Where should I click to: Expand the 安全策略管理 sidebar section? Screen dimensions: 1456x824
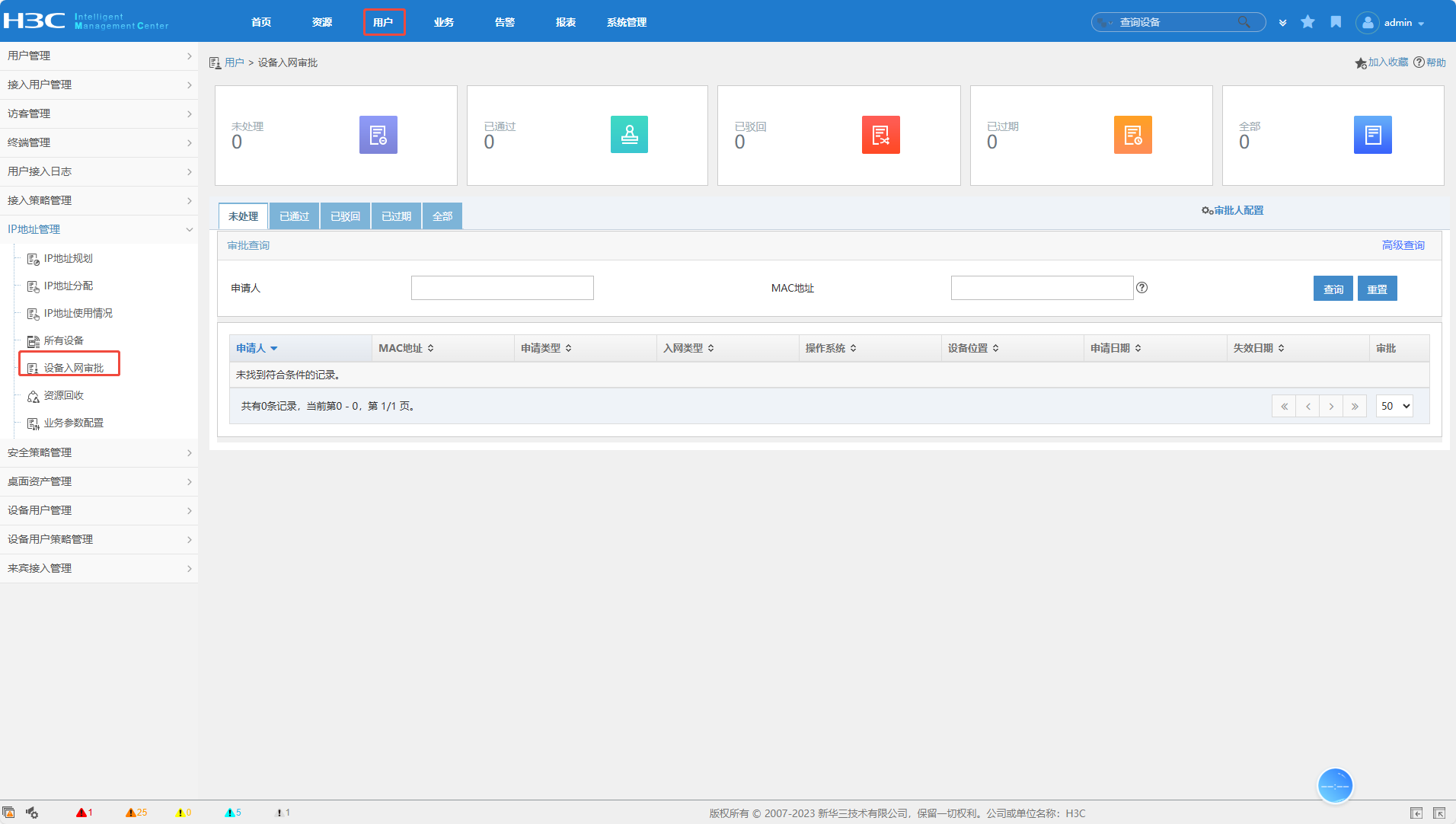point(99,452)
